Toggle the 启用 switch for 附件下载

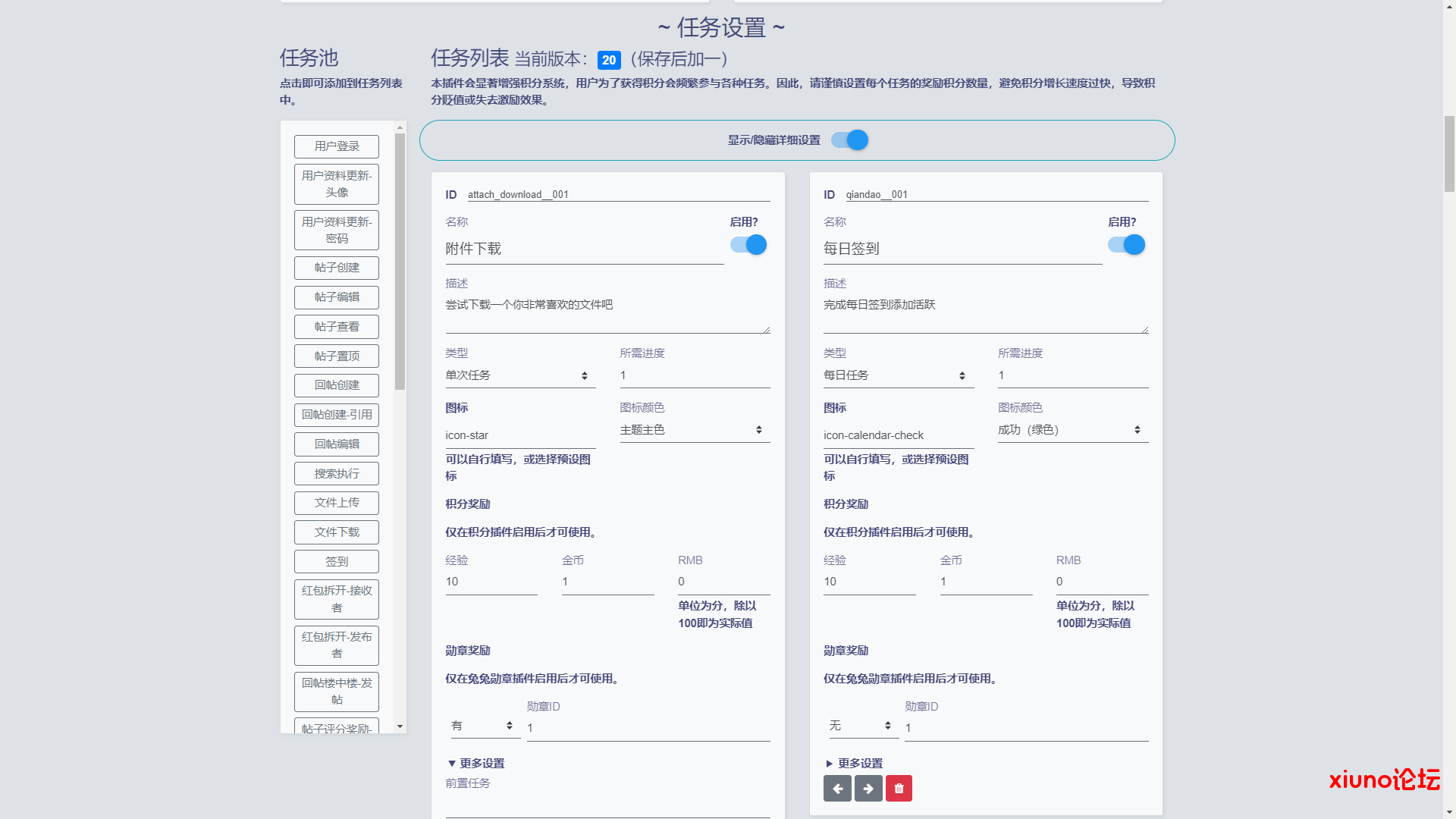(x=748, y=245)
